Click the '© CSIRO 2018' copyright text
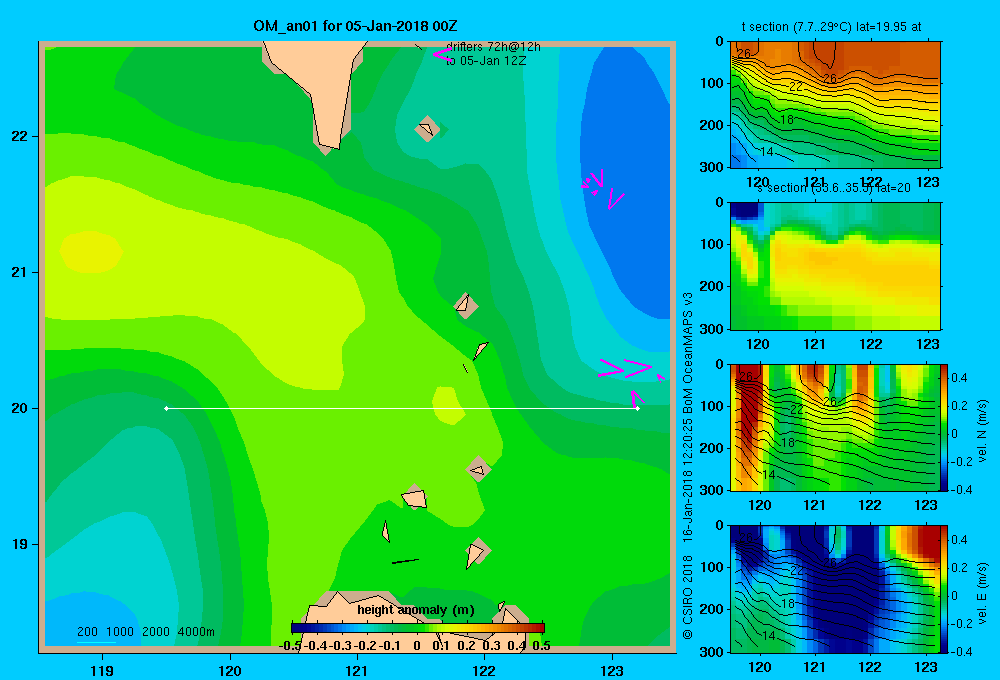 [x=688, y=597]
